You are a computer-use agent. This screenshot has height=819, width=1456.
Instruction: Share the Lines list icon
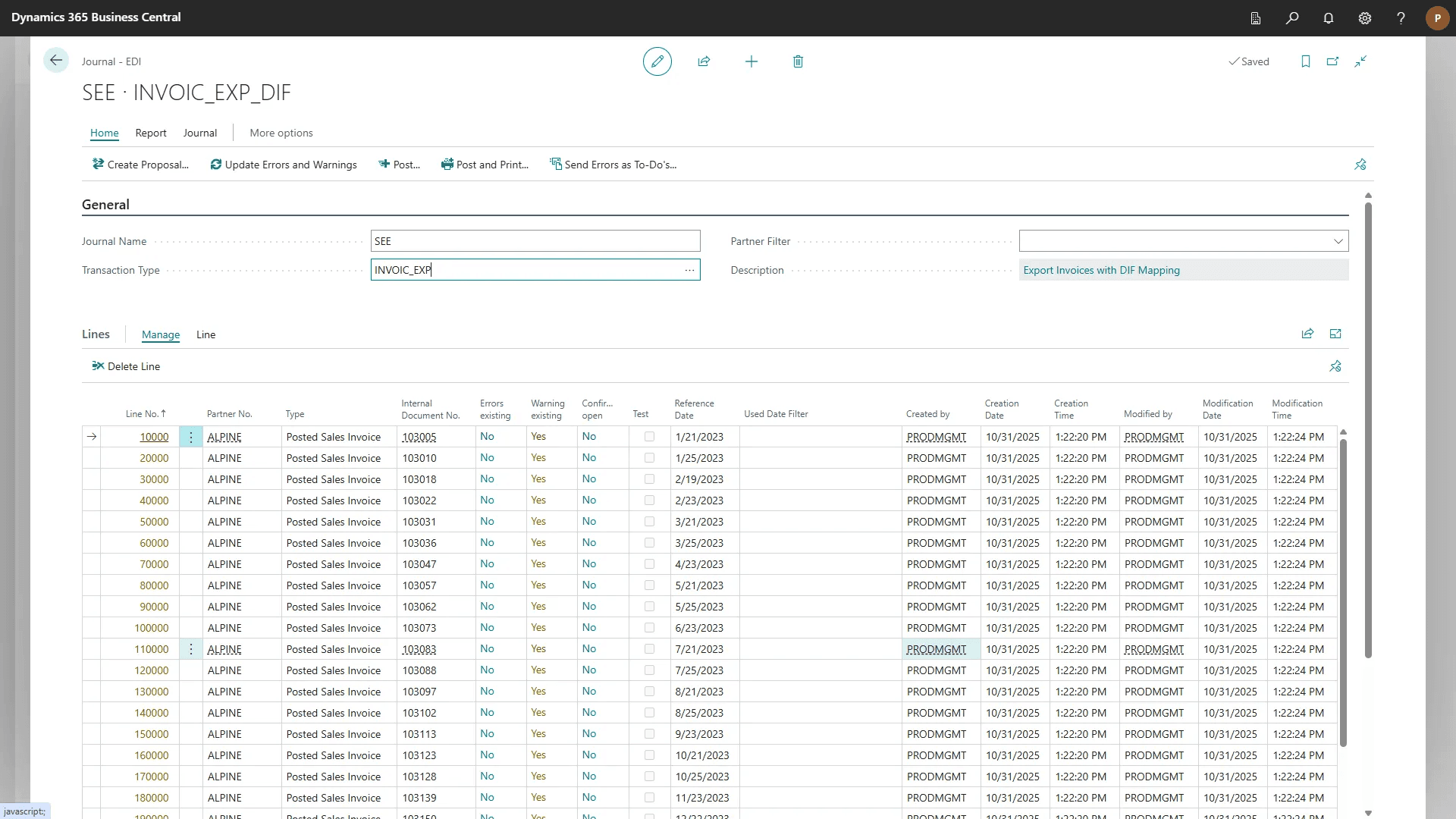[x=1307, y=334]
